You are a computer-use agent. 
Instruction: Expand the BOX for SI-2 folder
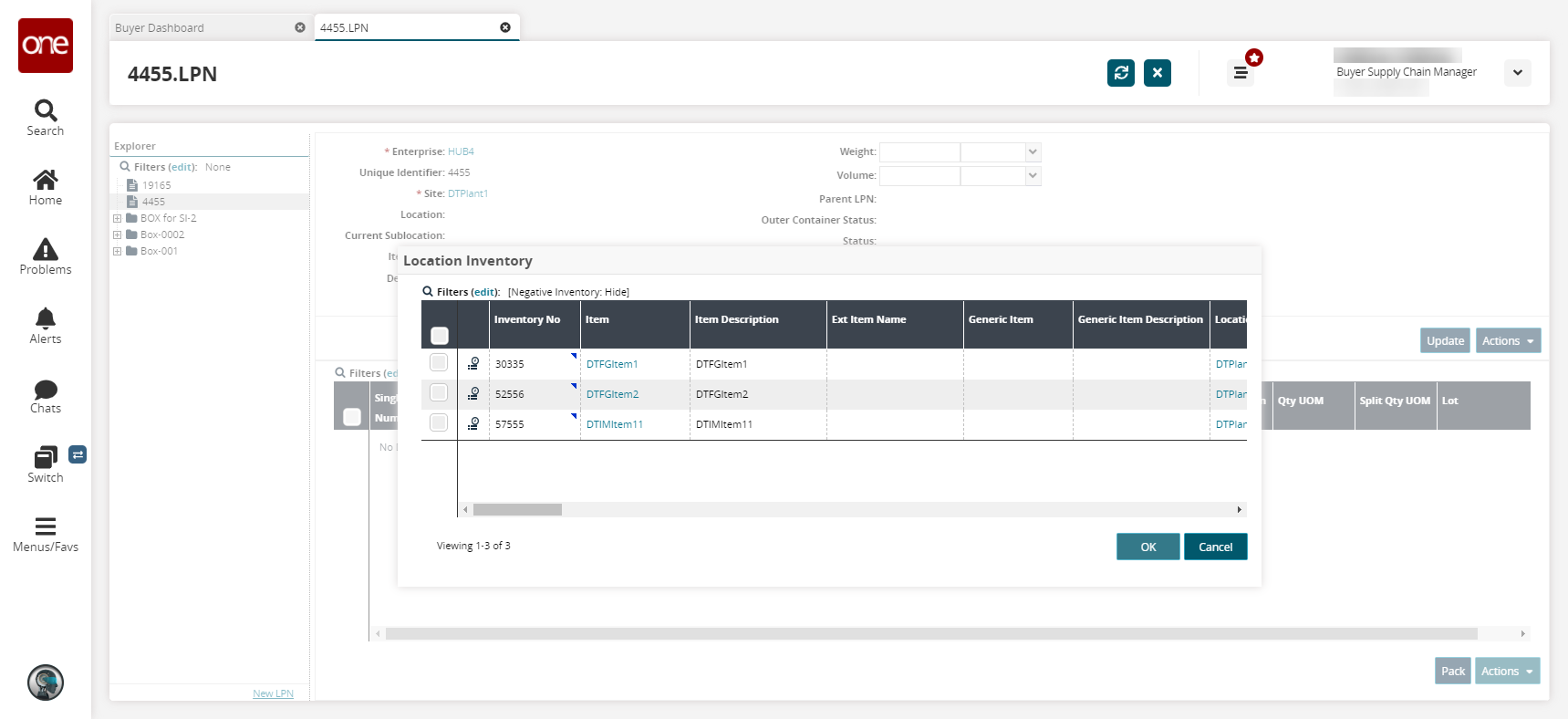tap(118, 219)
